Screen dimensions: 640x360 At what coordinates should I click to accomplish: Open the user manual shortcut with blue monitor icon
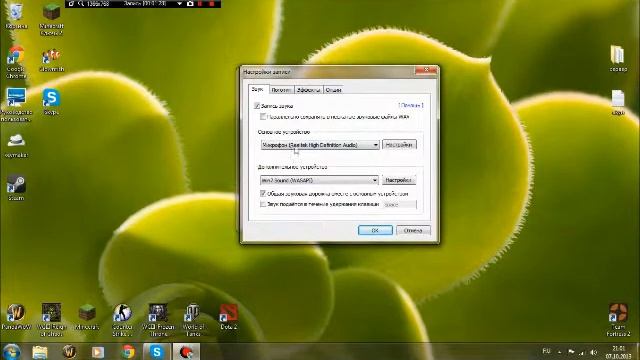tap(16, 104)
